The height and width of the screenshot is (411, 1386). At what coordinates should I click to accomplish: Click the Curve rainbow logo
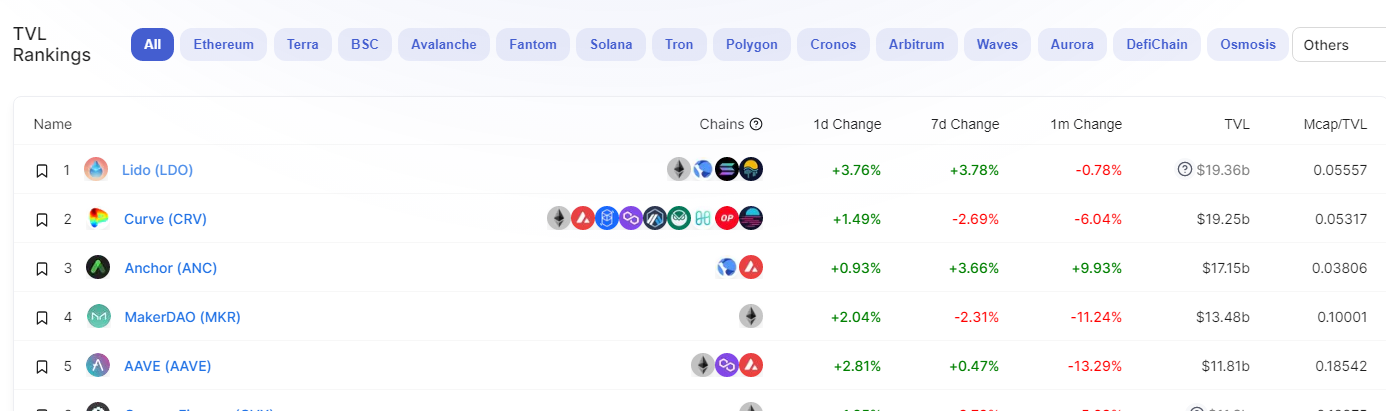click(98, 219)
